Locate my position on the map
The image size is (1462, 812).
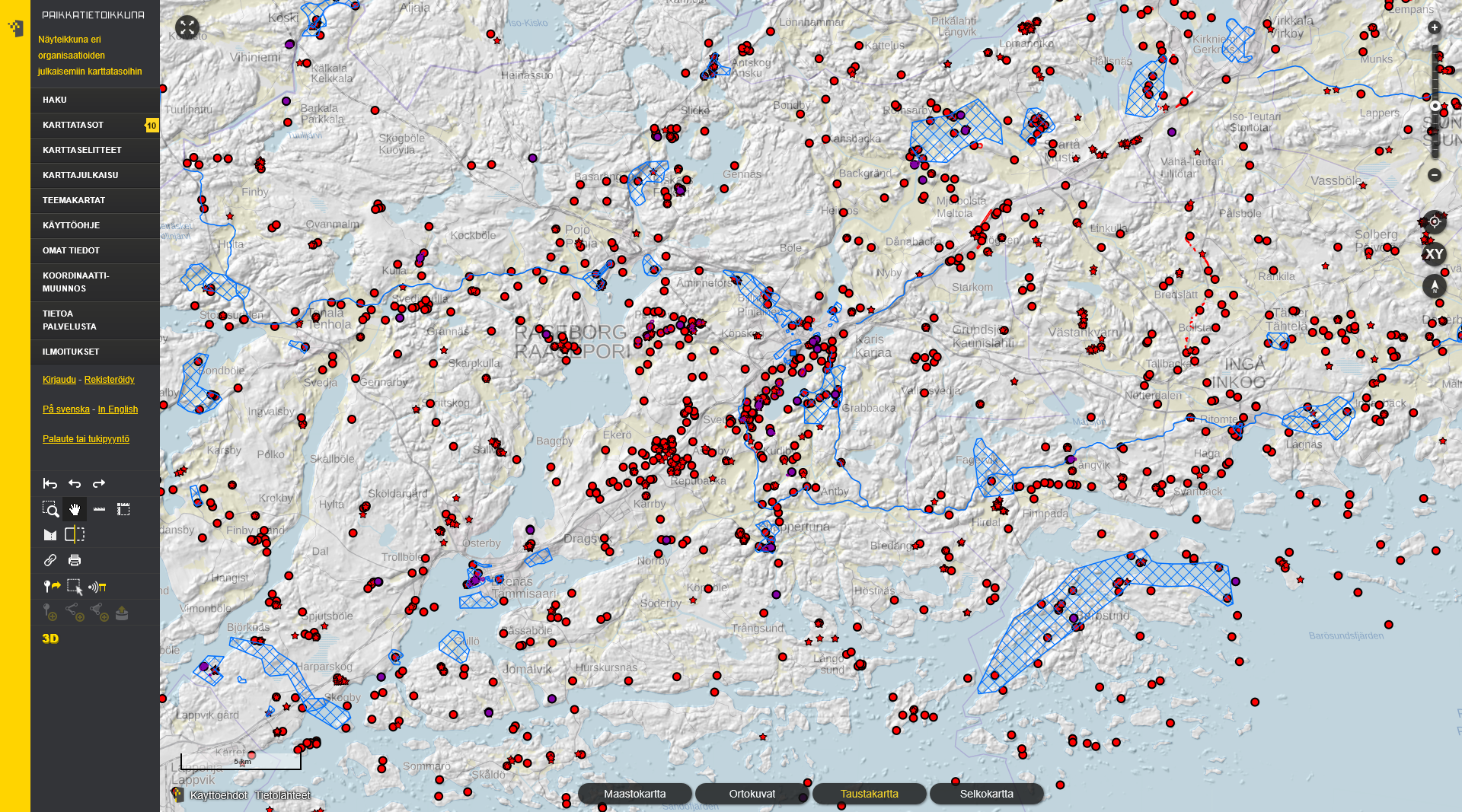coord(1434,222)
